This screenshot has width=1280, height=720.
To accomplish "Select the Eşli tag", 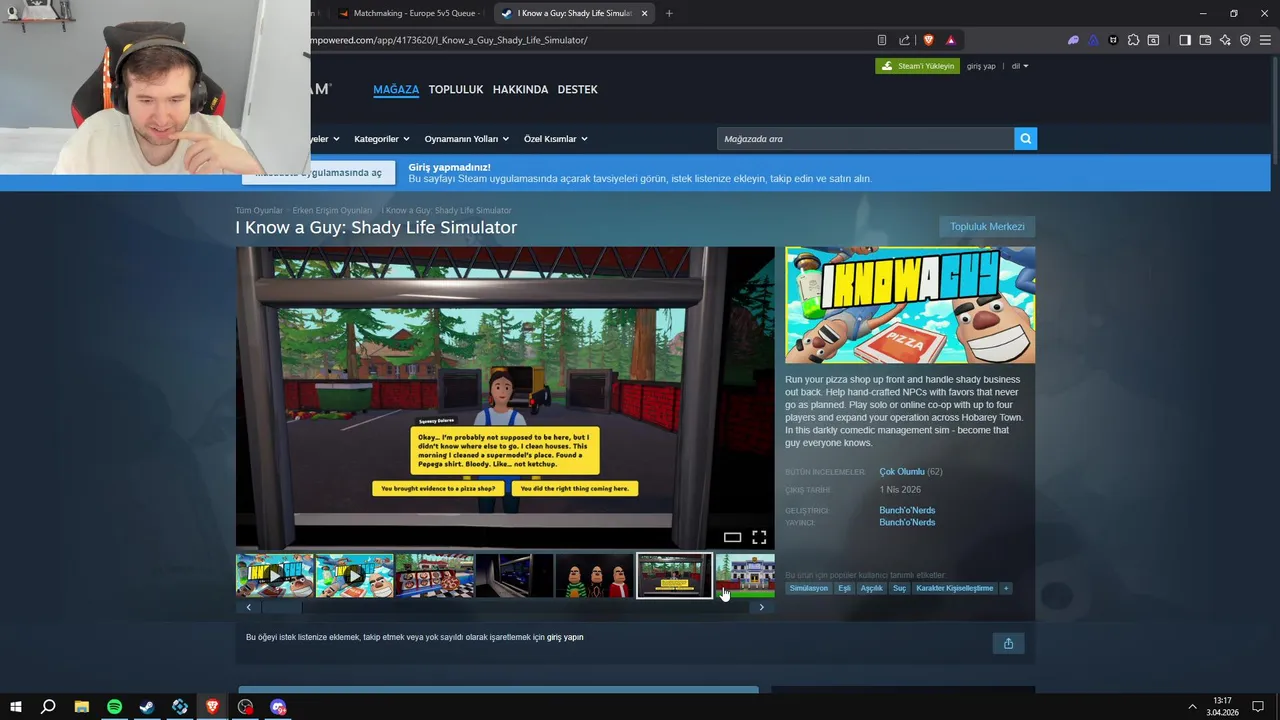I will click(844, 588).
